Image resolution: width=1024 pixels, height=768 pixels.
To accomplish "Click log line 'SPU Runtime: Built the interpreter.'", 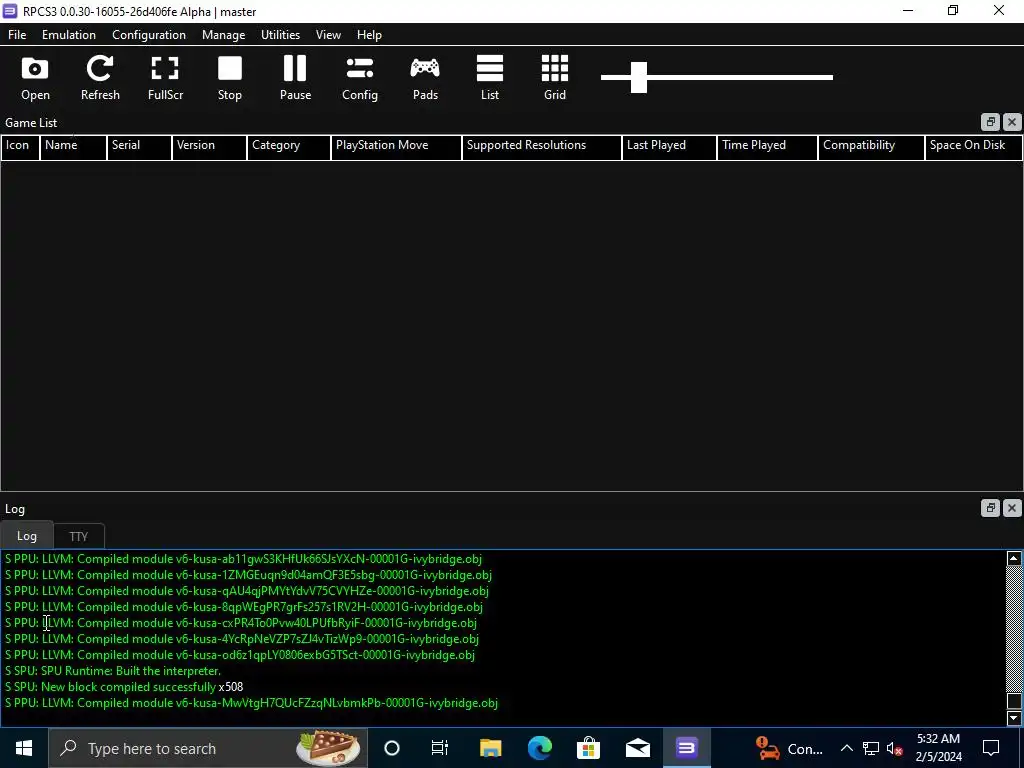I will pos(113,671).
